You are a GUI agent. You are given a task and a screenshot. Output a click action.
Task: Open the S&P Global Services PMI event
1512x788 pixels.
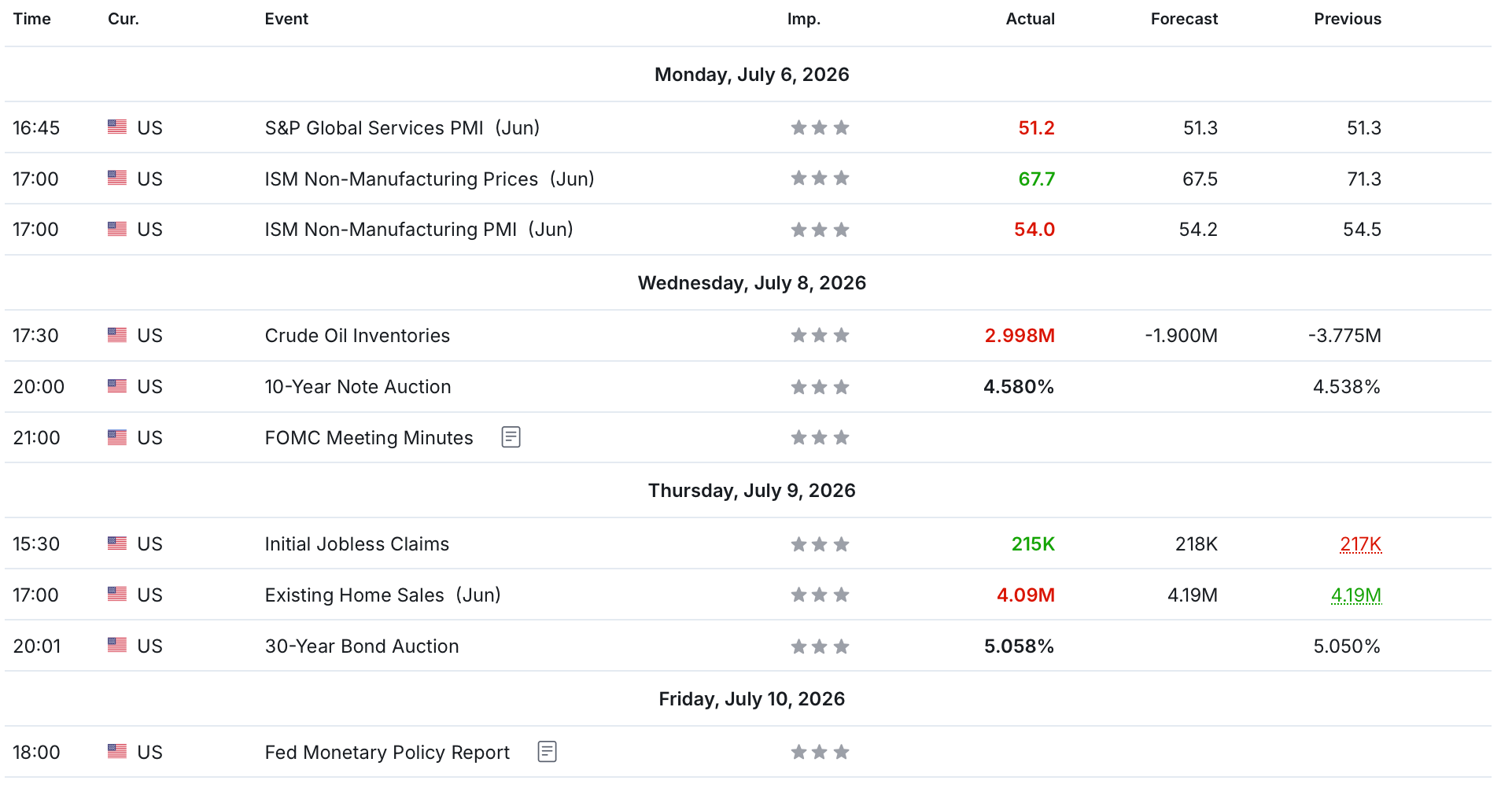(402, 127)
